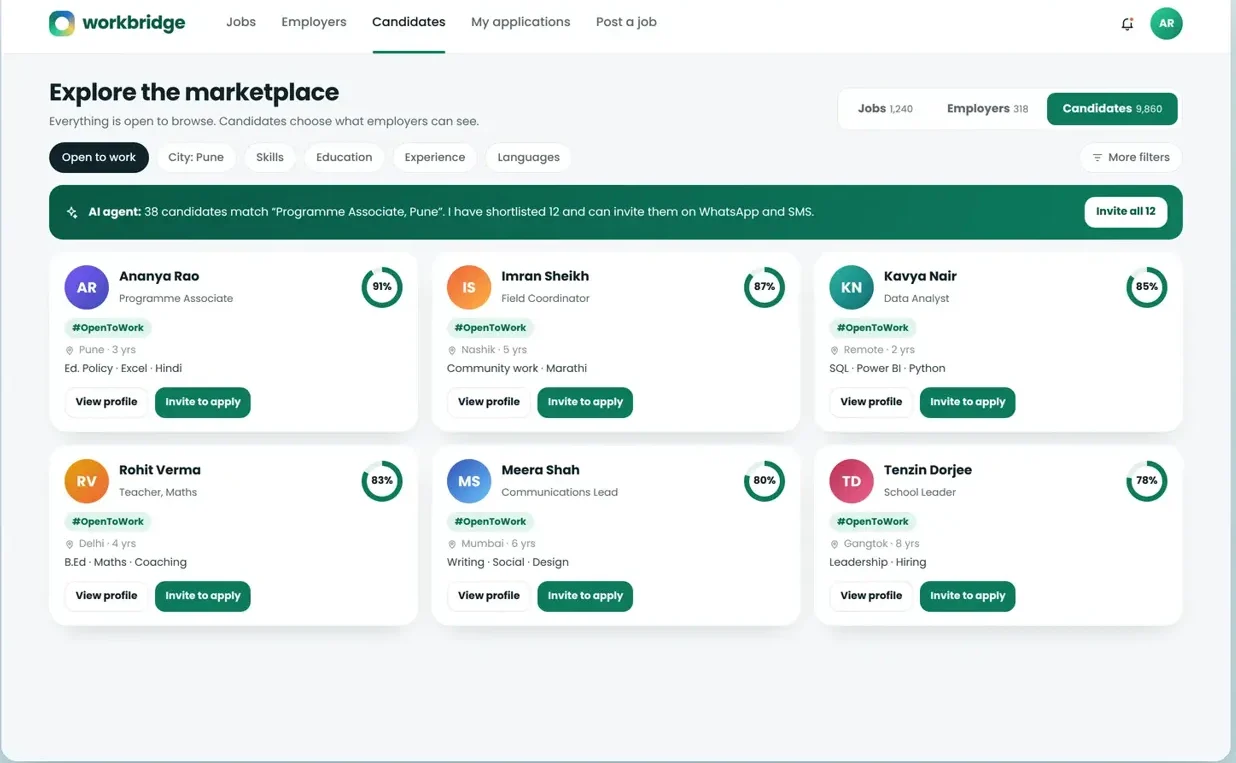The height and width of the screenshot is (763, 1236).
Task: View Meera Shah's profile
Action: 489,596
